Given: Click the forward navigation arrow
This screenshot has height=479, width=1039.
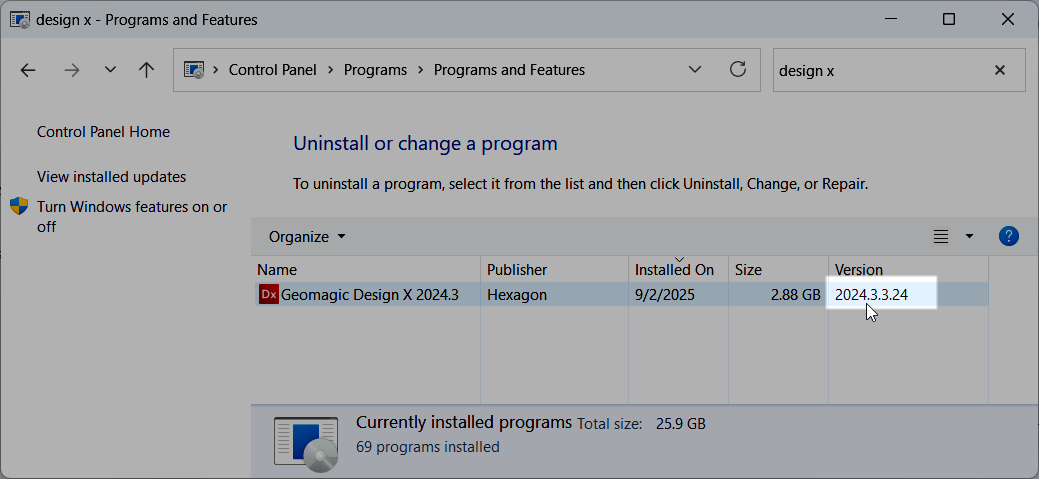Looking at the screenshot, I should 72,70.
